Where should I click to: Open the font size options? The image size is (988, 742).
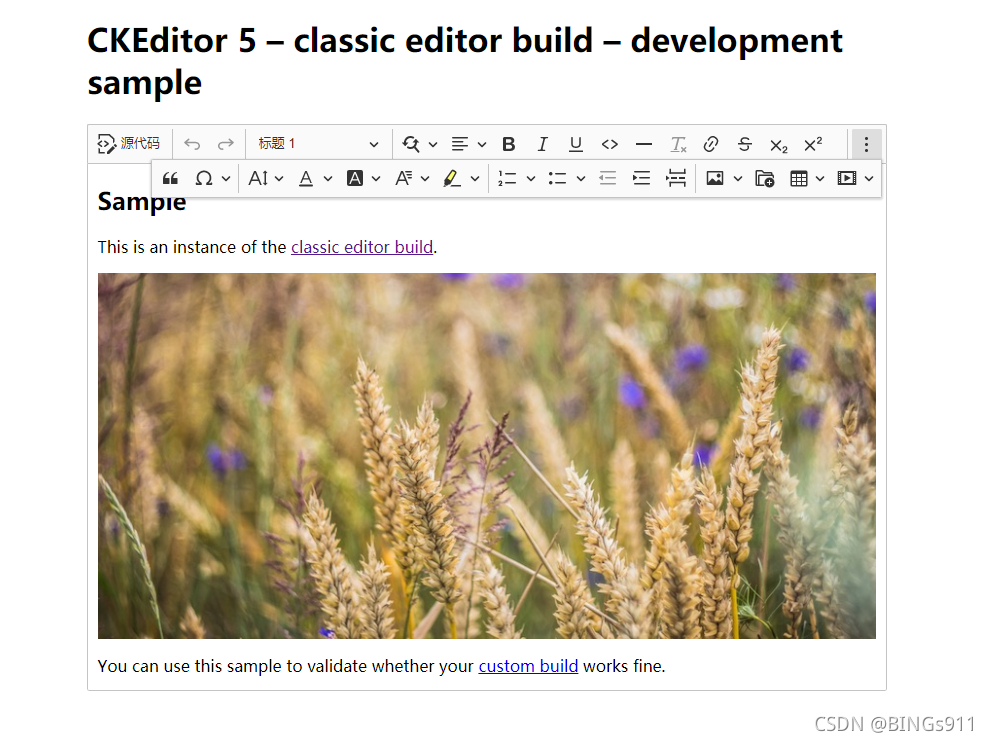(x=258, y=178)
